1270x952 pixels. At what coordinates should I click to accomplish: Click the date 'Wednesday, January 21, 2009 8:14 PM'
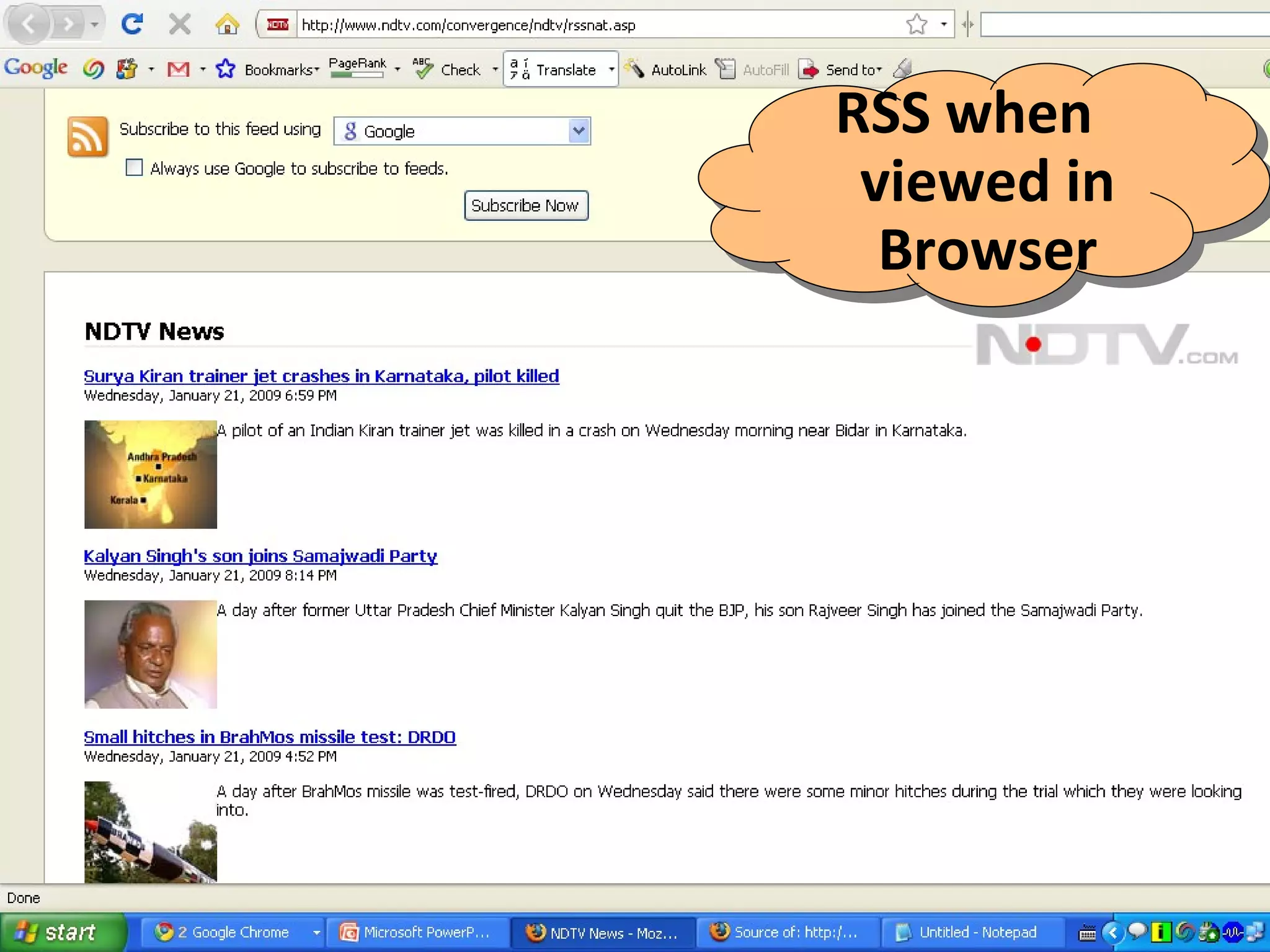click(210, 575)
